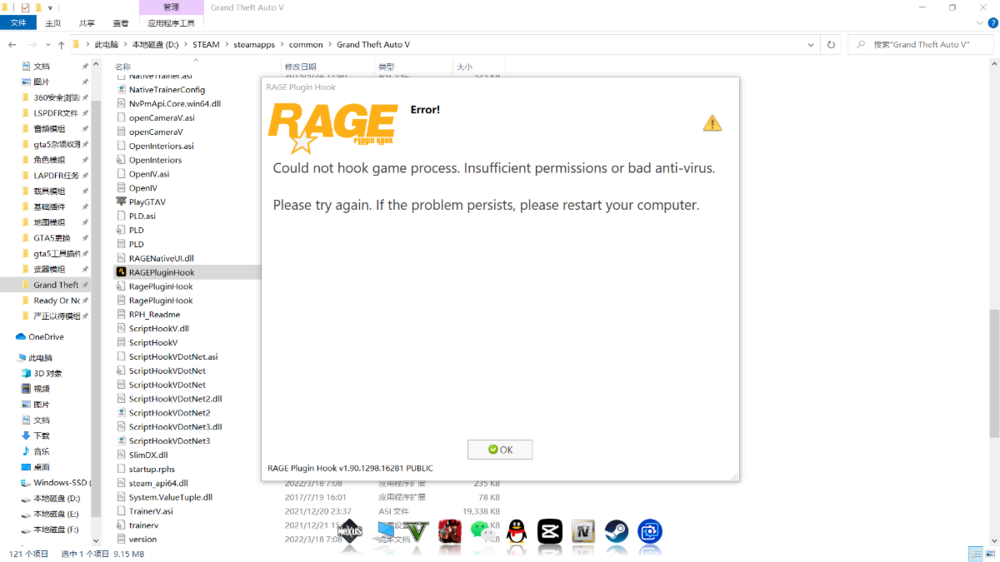Expand breadcrumb arrow after 此电脑
The image size is (1000, 562).
coord(125,45)
